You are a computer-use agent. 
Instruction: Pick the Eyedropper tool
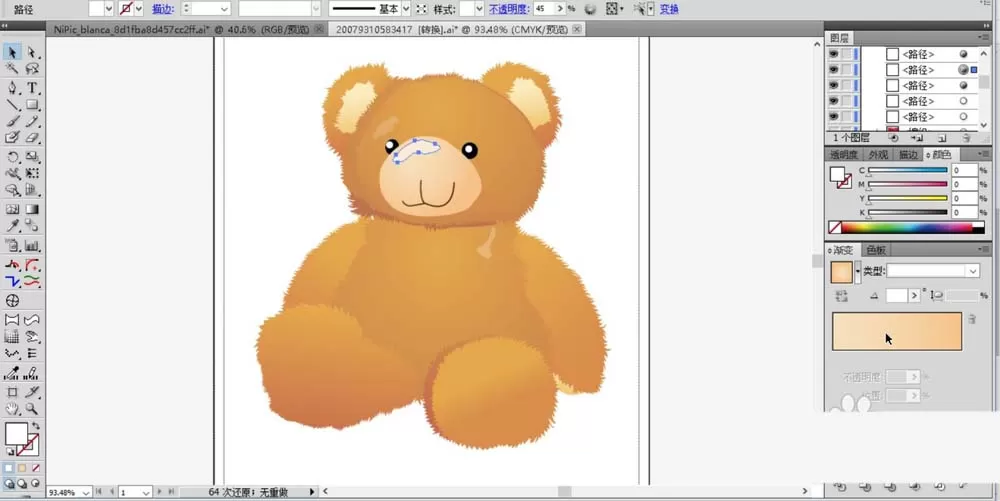12,226
